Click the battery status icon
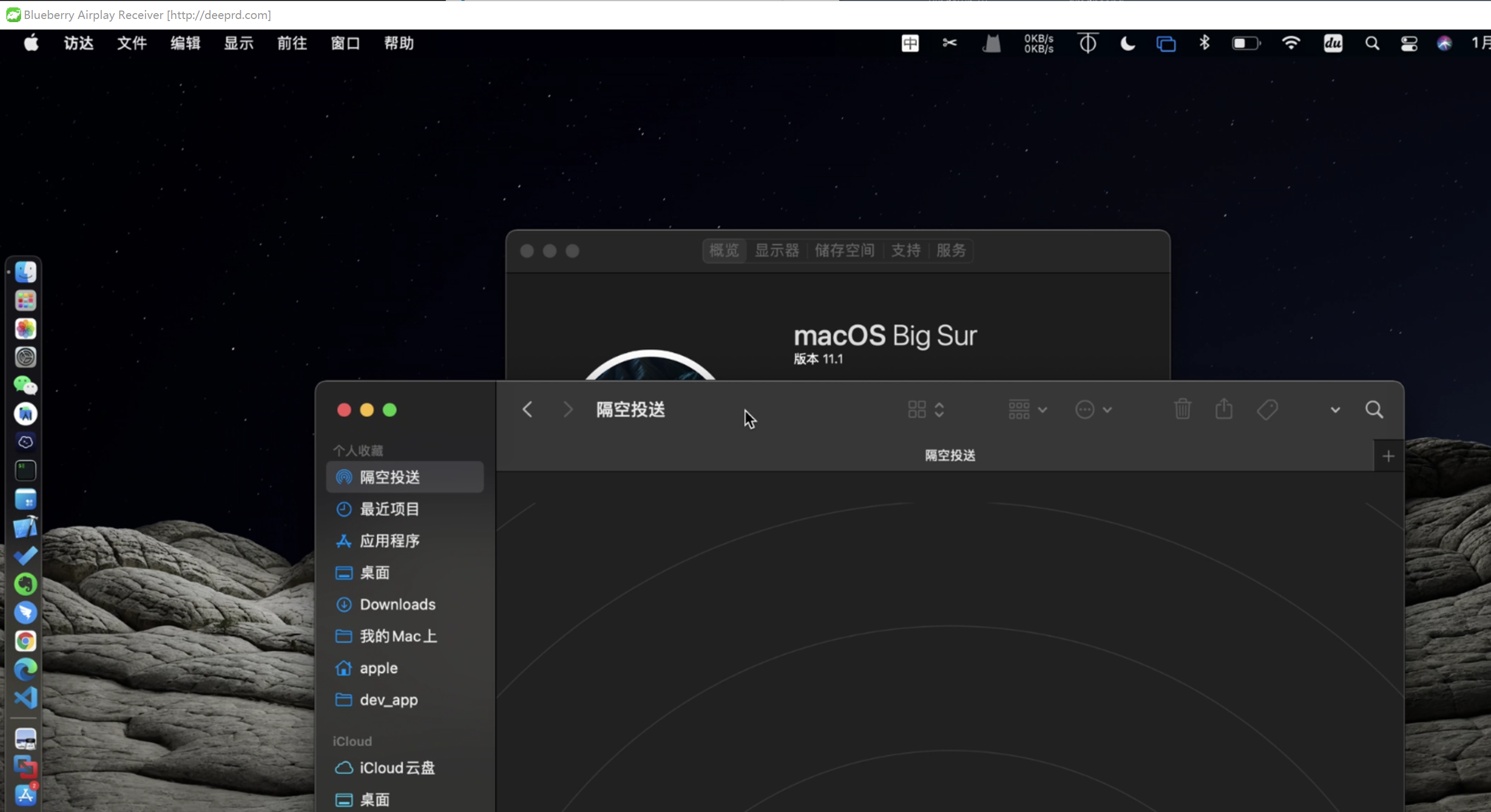This screenshot has width=1491, height=812. pos(1246,43)
